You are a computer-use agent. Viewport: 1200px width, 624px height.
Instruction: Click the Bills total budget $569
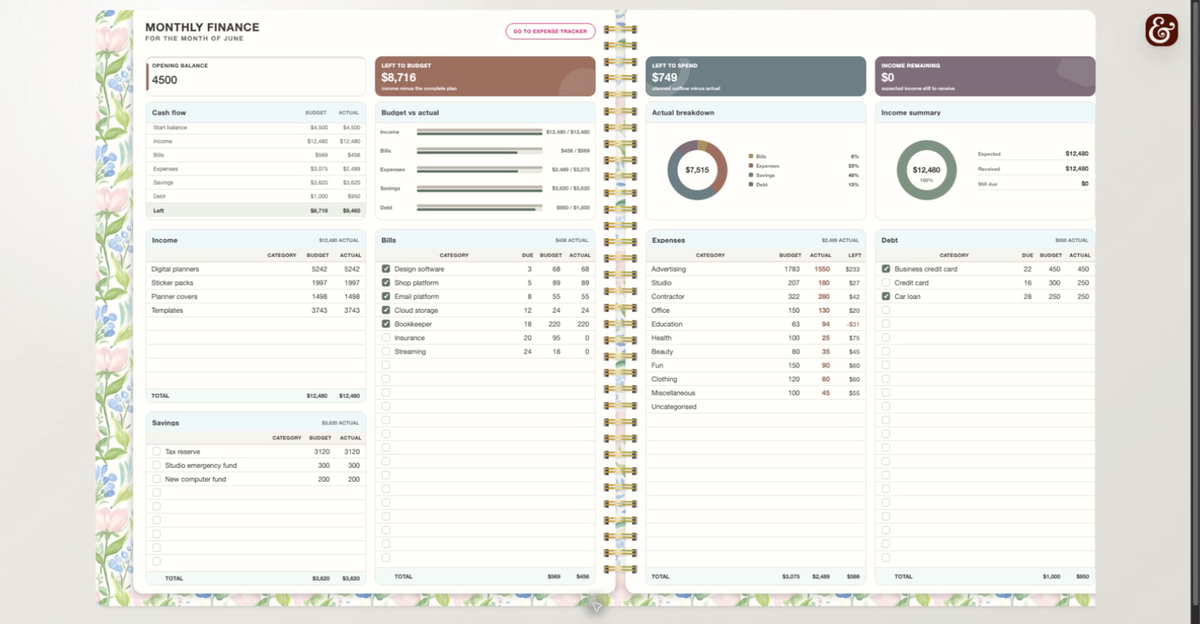(x=554, y=577)
